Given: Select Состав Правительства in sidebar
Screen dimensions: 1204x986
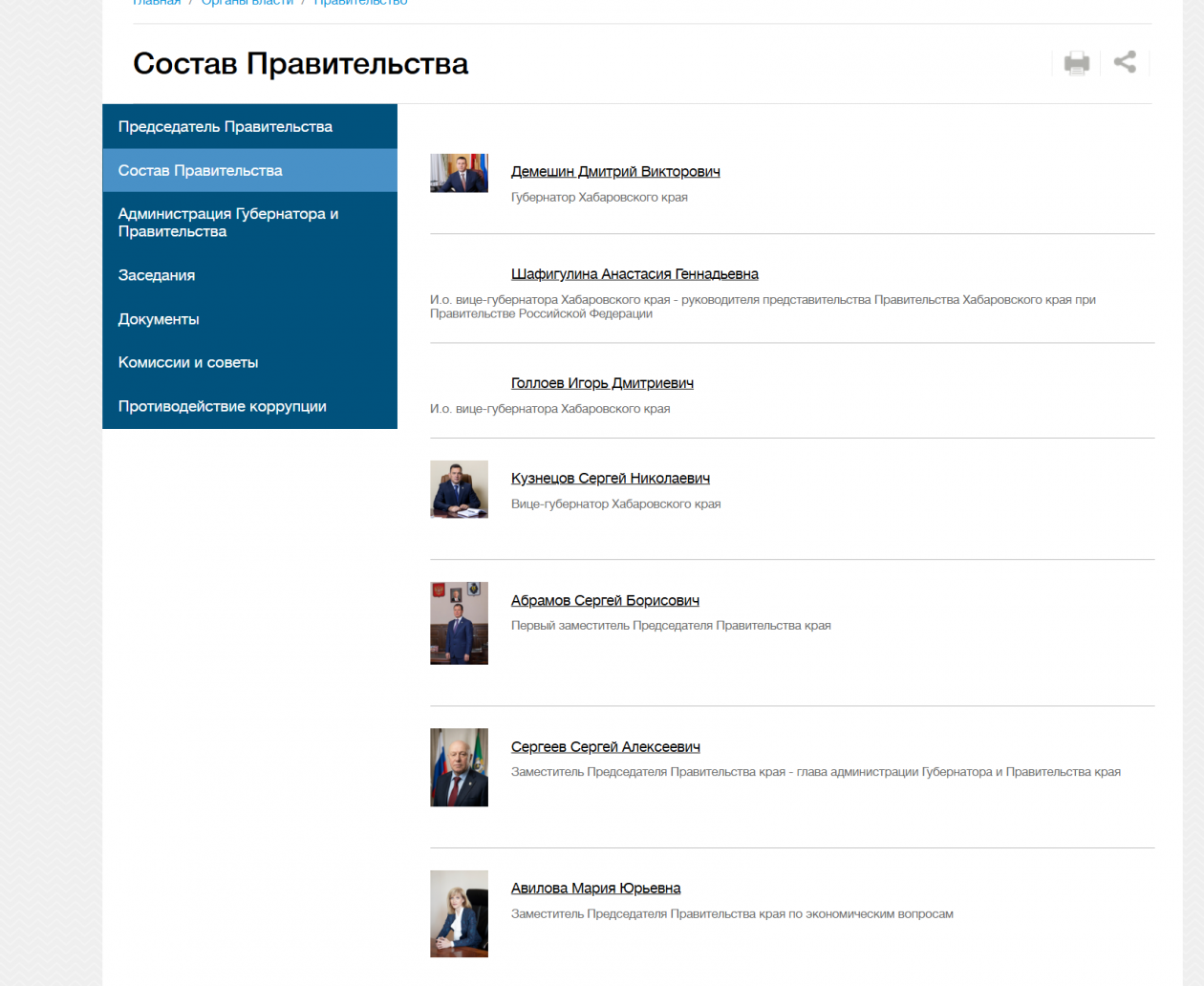Looking at the screenshot, I should [x=249, y=170].
